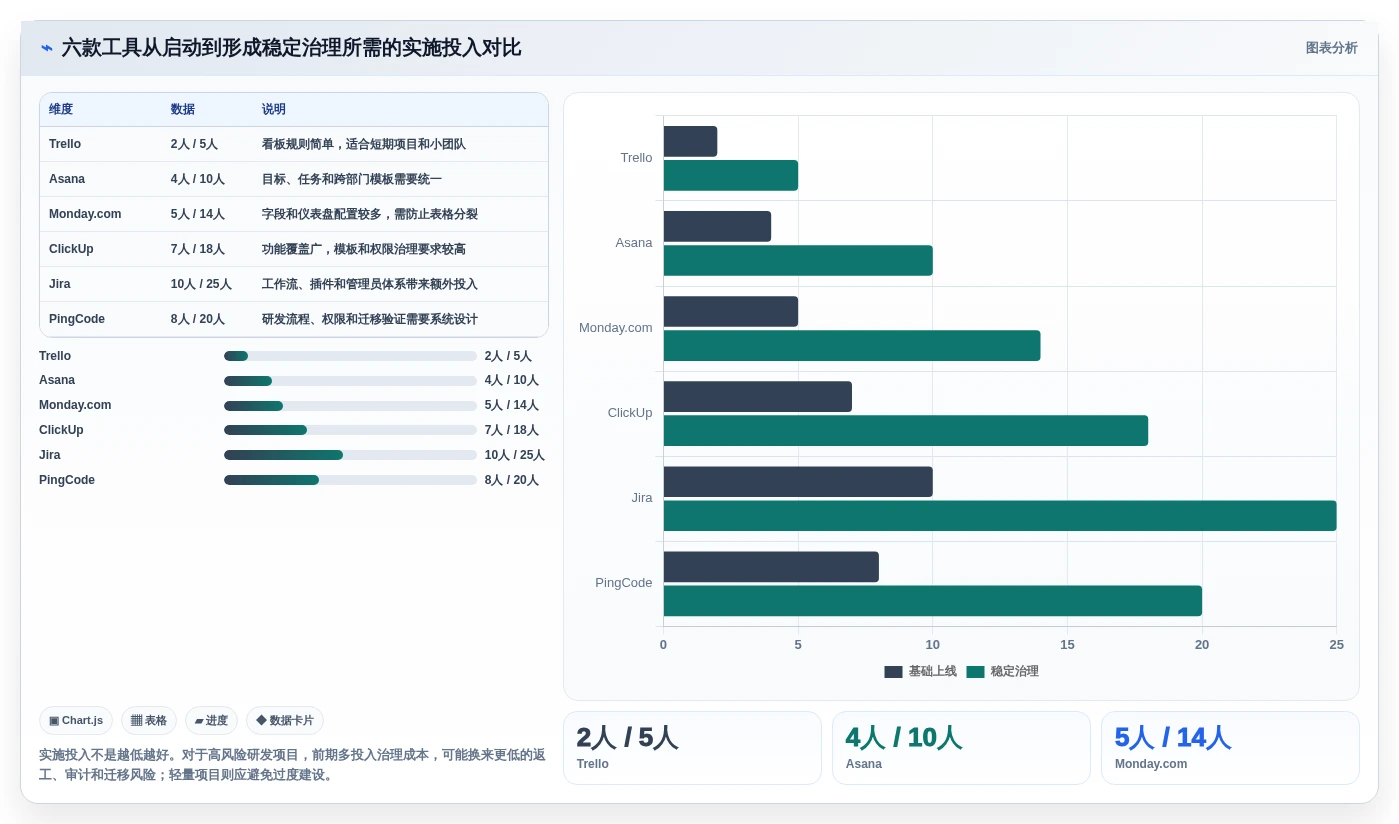Click the Asana progress bar
This screenshot has width=1399, height=824.
(350, 381)
